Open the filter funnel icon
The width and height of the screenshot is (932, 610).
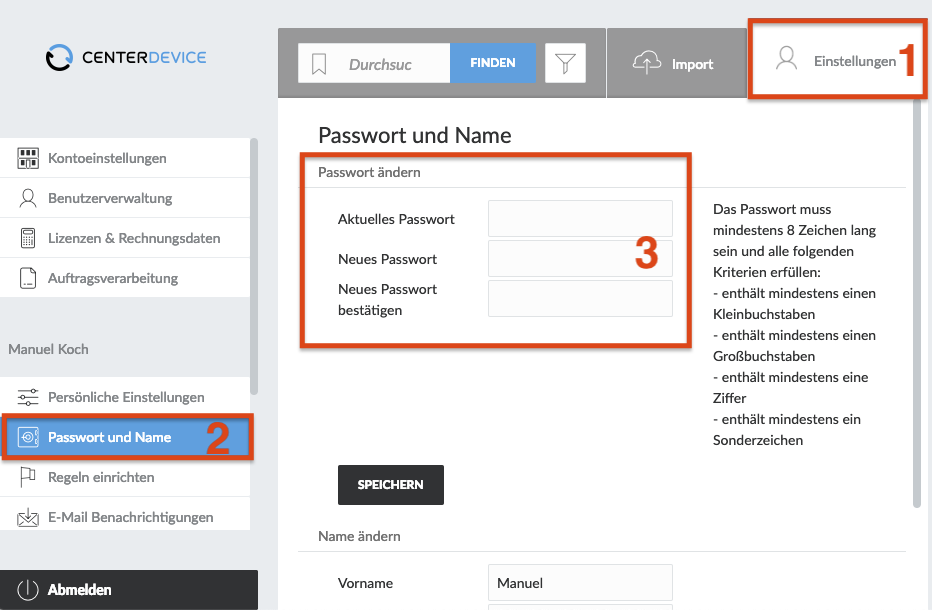(x=565, y=62)
